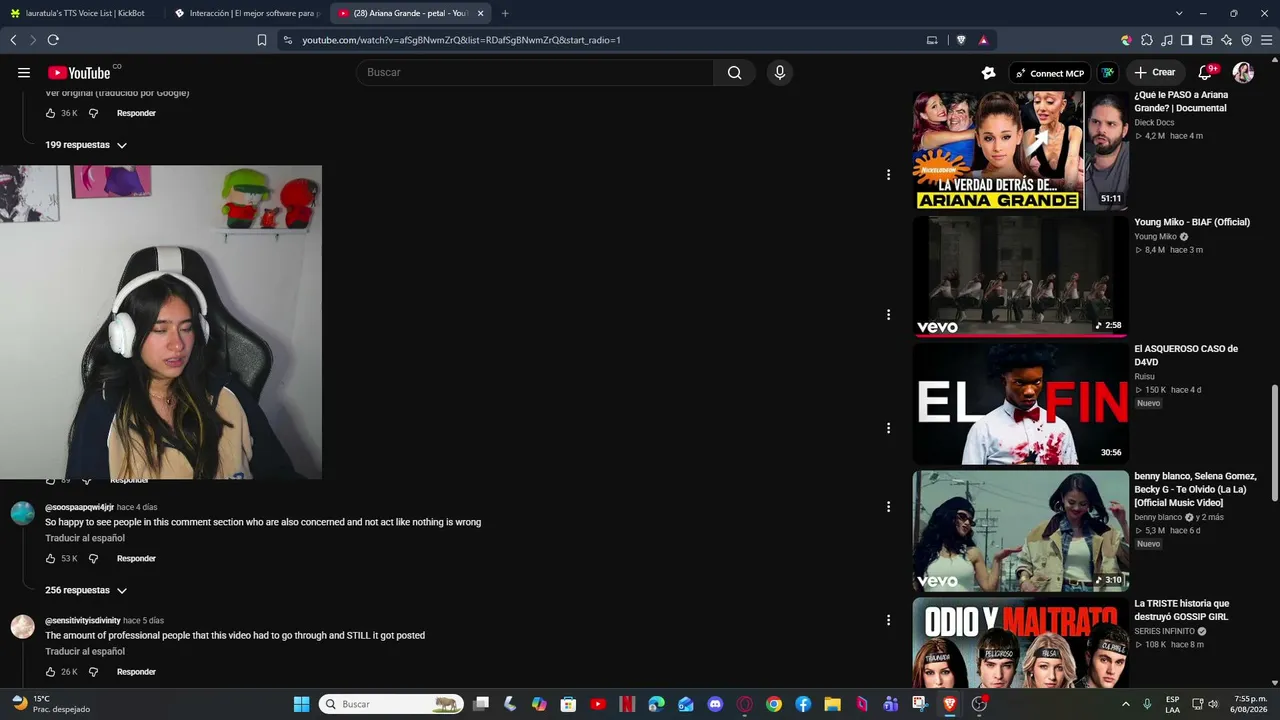Click the page vertical scrollbar thumb
1280x720 pixels.
1275,442
